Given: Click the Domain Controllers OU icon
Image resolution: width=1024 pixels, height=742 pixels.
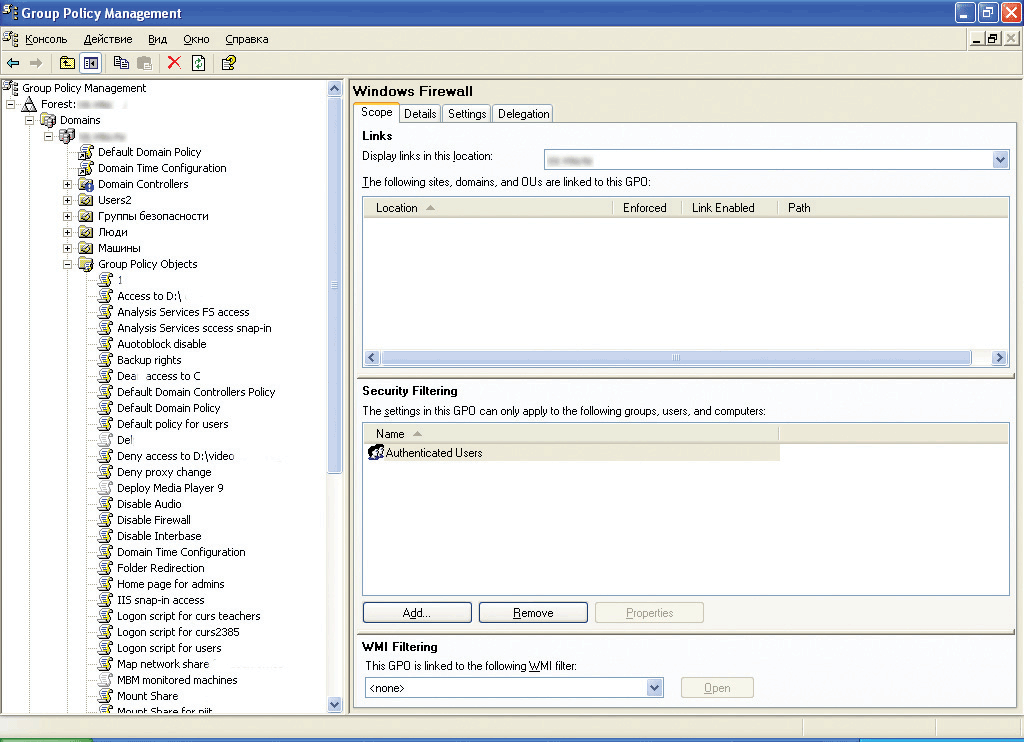Looking at the screenshot, I should coord(86,184).
